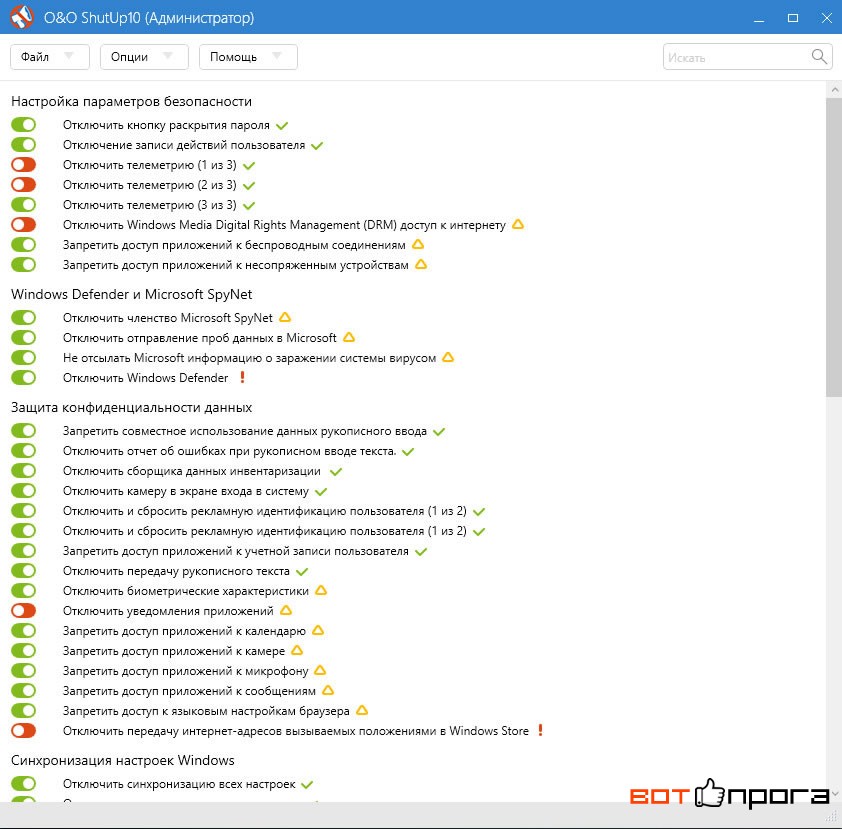Enable the Windows Media DRM internet access switch

pos(23,224)
